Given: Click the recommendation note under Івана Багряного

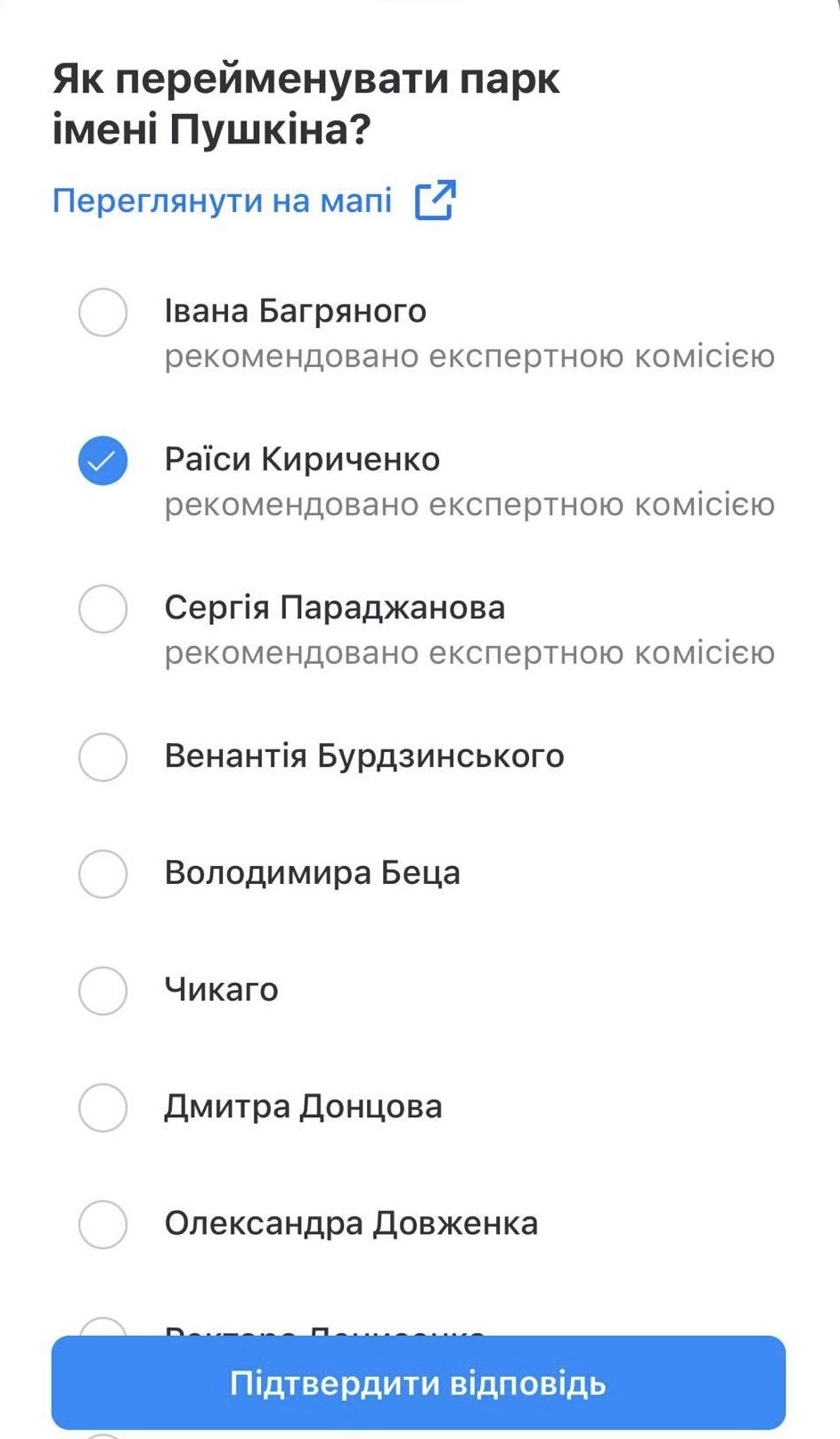Looking at the screenshot, I should coord(469,356).
